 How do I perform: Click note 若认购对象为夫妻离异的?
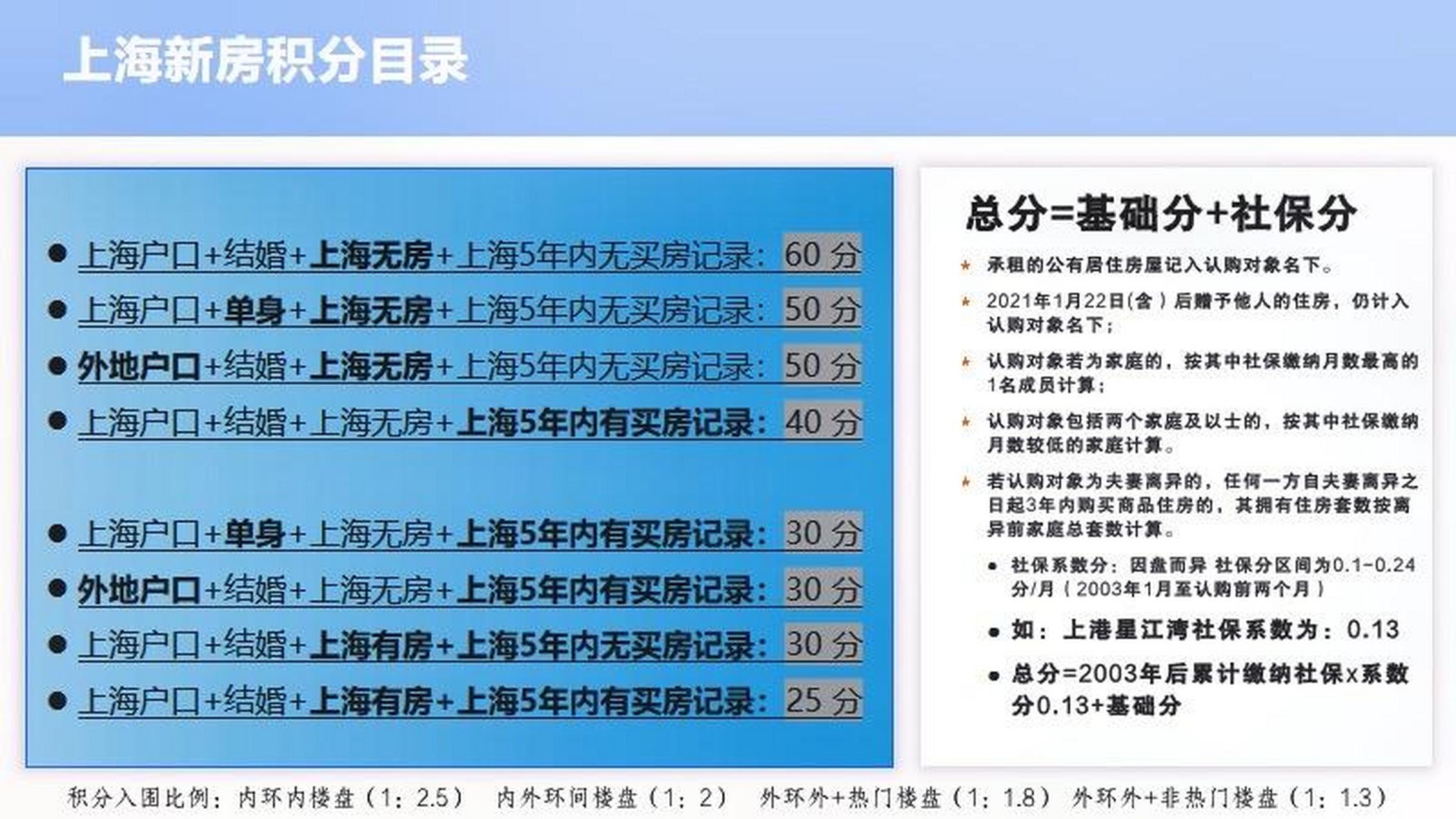[x=1203, y=505]
